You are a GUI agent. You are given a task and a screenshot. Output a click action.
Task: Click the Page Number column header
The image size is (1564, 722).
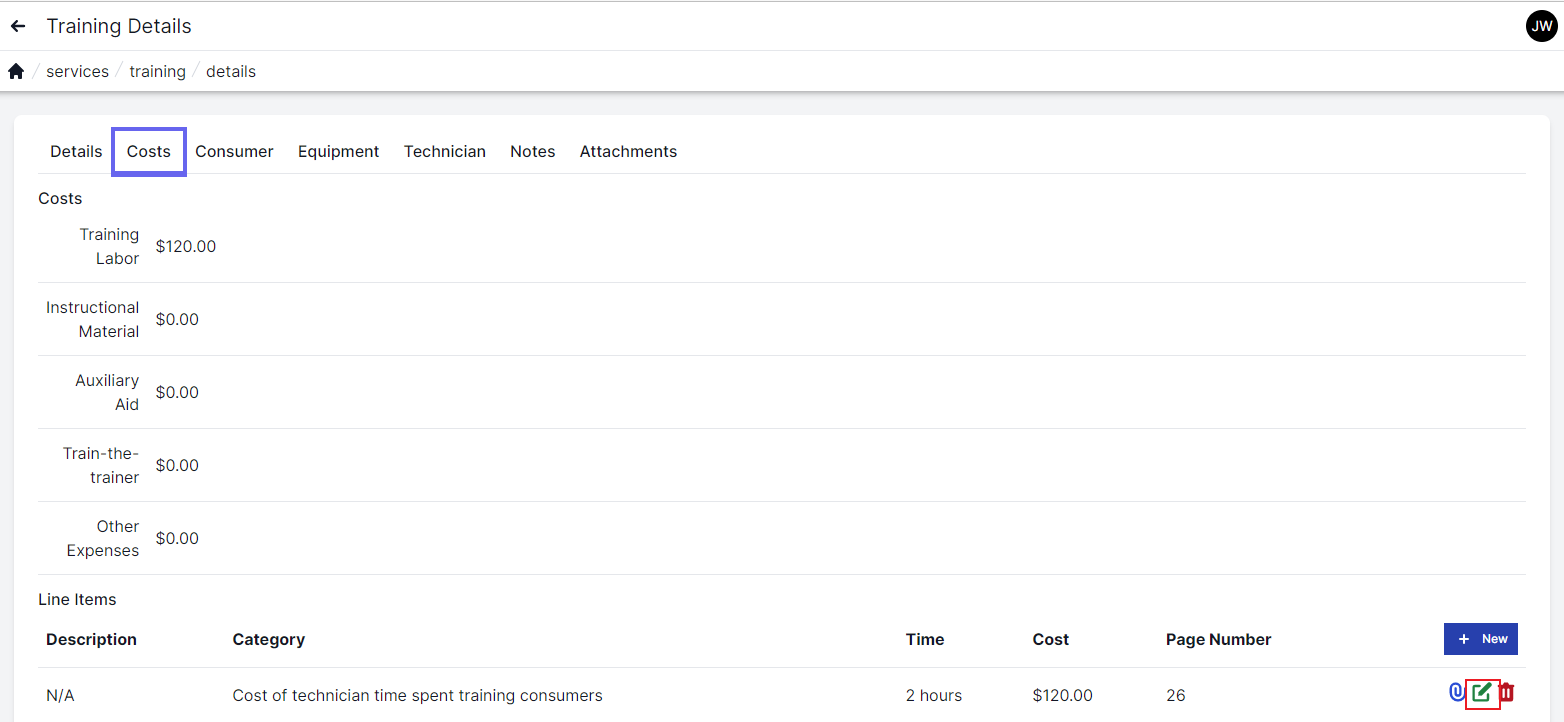(x=1218, y=640)
